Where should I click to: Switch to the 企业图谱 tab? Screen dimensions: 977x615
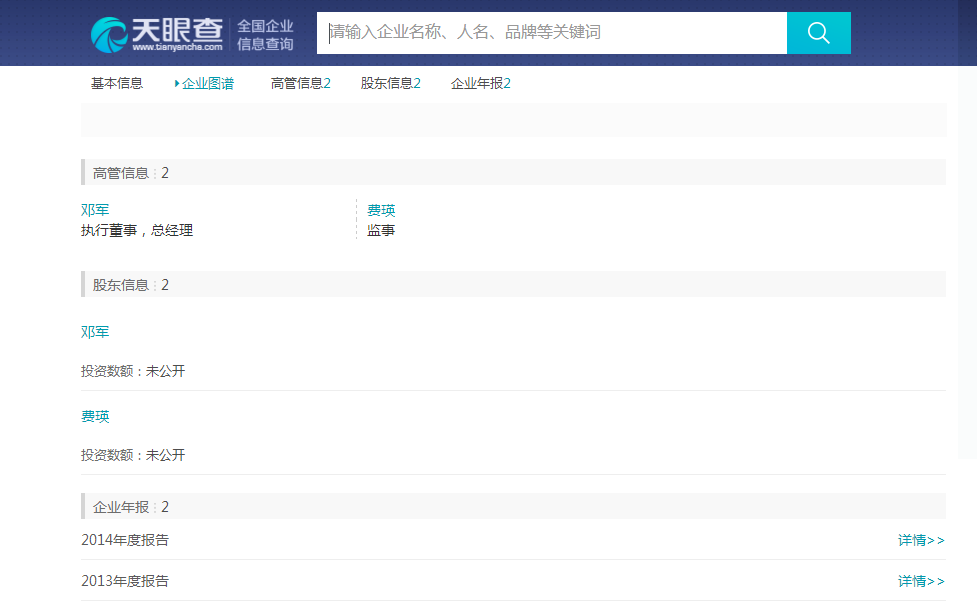click(207, 84)
